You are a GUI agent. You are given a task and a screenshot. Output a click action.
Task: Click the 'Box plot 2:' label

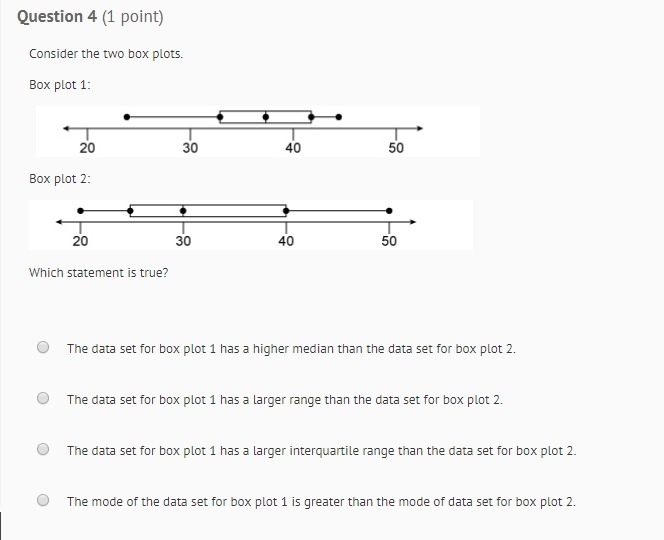(x=60, y=179)
